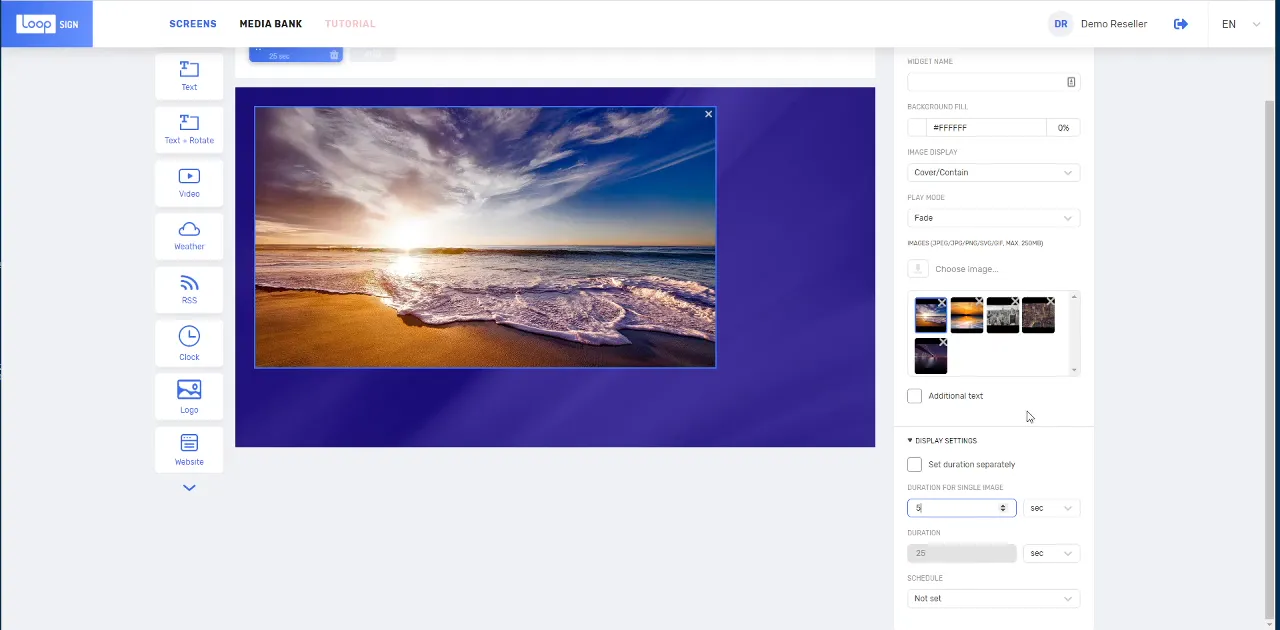
Task: Click the background fill hex code field
Action: click(987, 128)
